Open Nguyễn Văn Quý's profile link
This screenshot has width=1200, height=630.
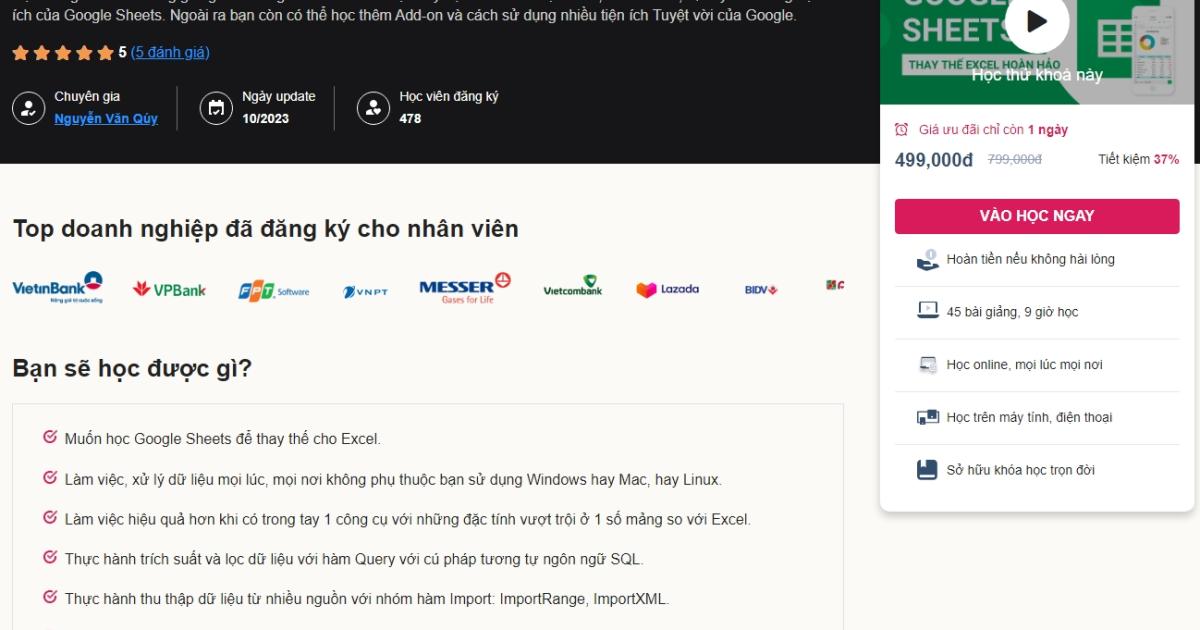coord(104,119)
